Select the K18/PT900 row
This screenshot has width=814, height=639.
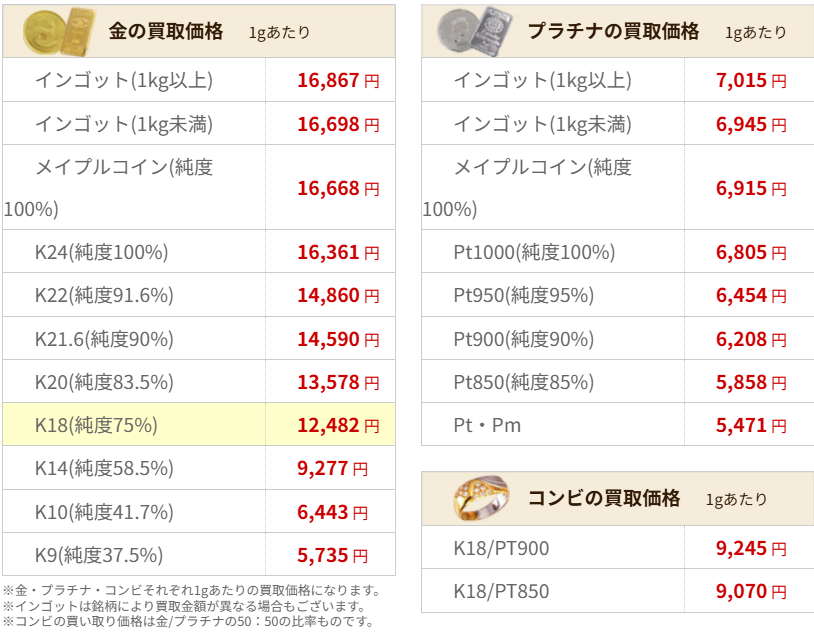click(618, 548)
